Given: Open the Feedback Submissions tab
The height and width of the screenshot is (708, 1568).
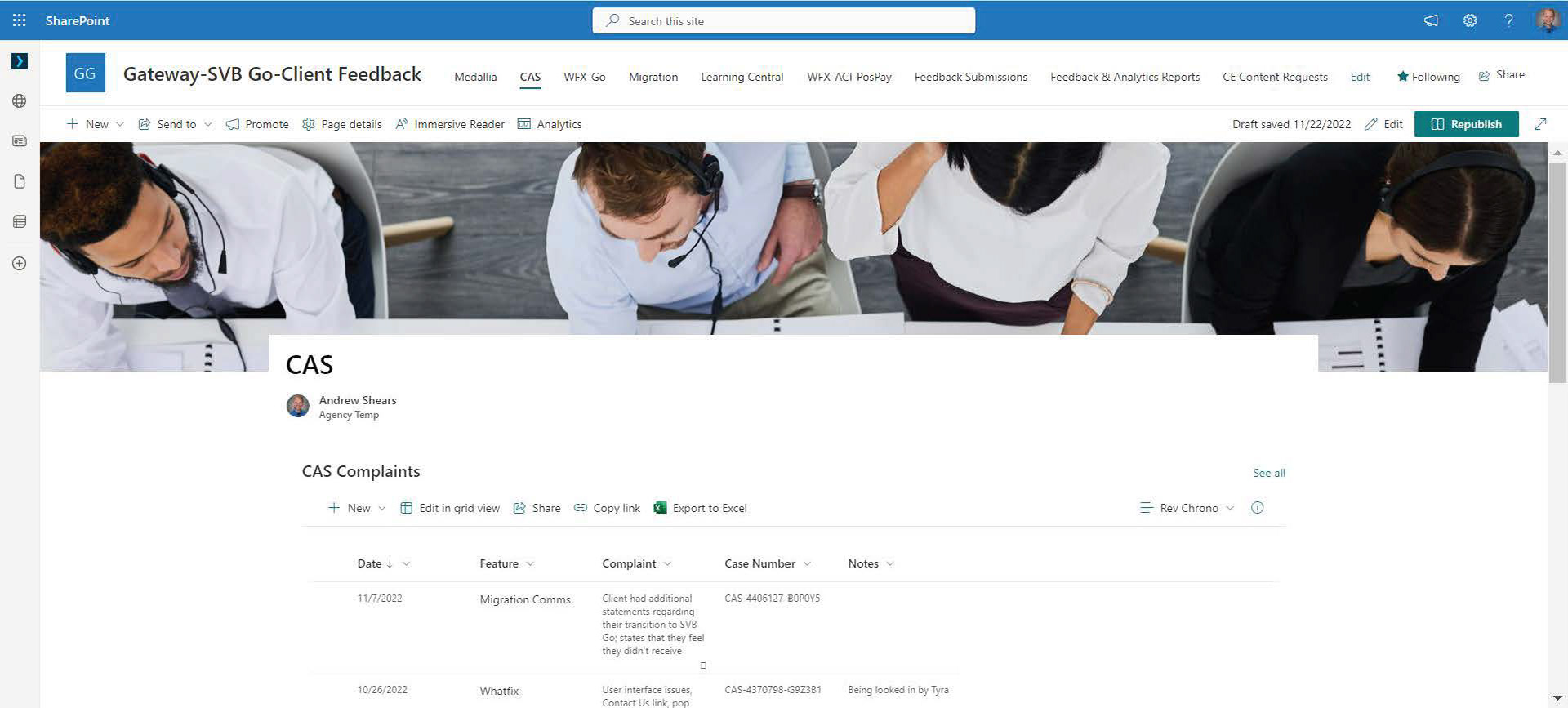Looking at the screenshot, I should pos(971,77).
